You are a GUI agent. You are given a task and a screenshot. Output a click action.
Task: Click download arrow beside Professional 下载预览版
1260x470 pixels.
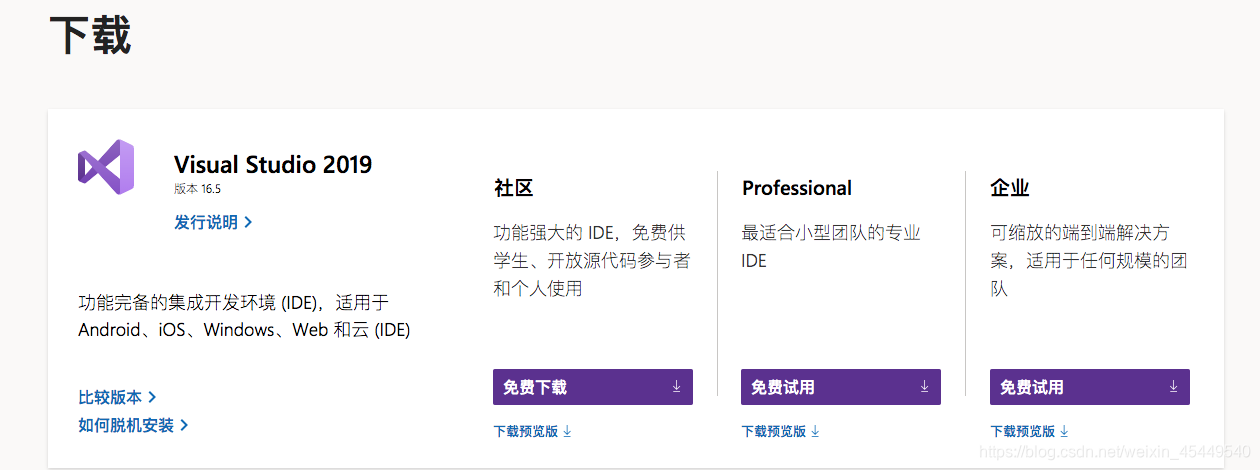[x=815, y=431]
